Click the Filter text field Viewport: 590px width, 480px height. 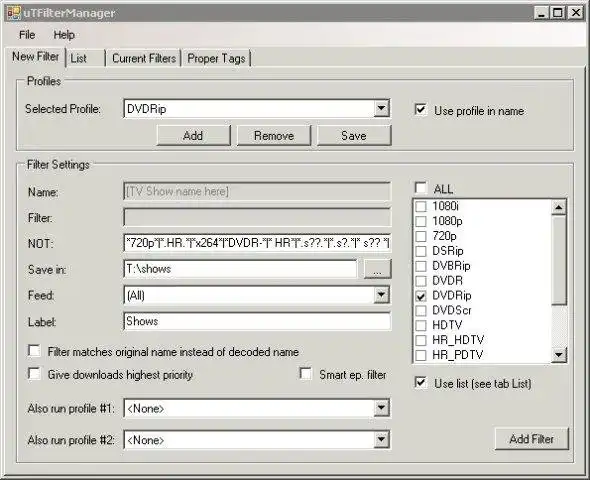click(257, 217)
